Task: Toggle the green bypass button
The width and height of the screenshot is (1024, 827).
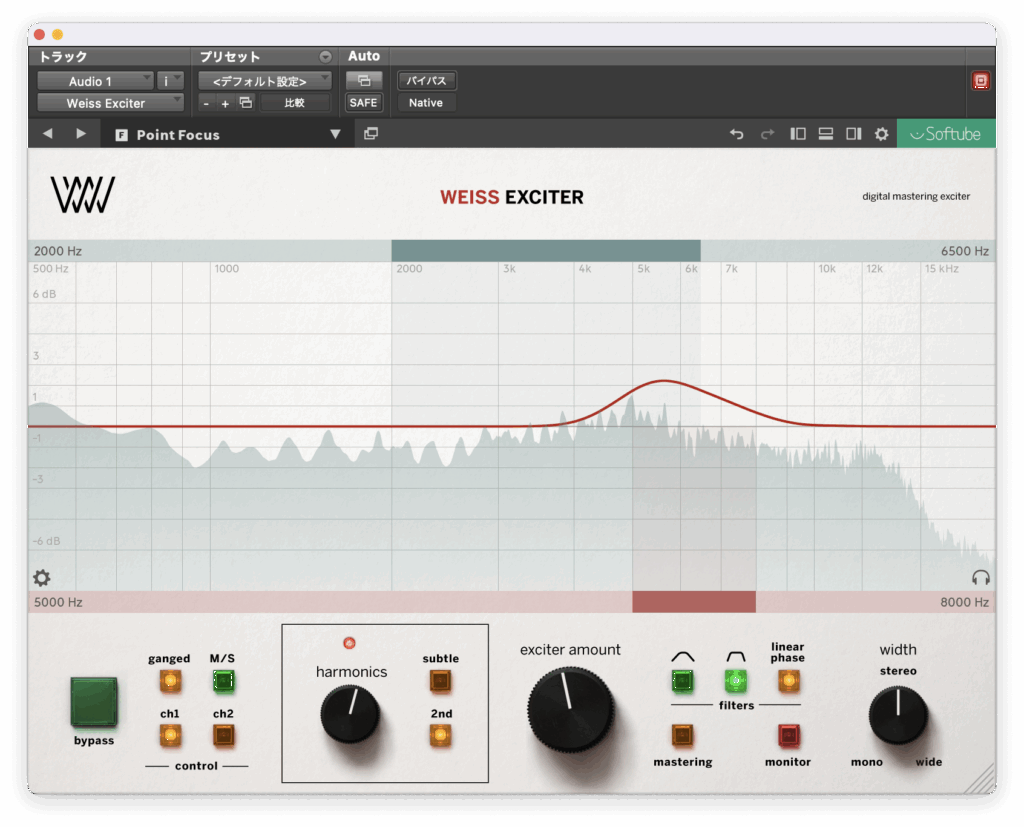Action: [94, 702]
